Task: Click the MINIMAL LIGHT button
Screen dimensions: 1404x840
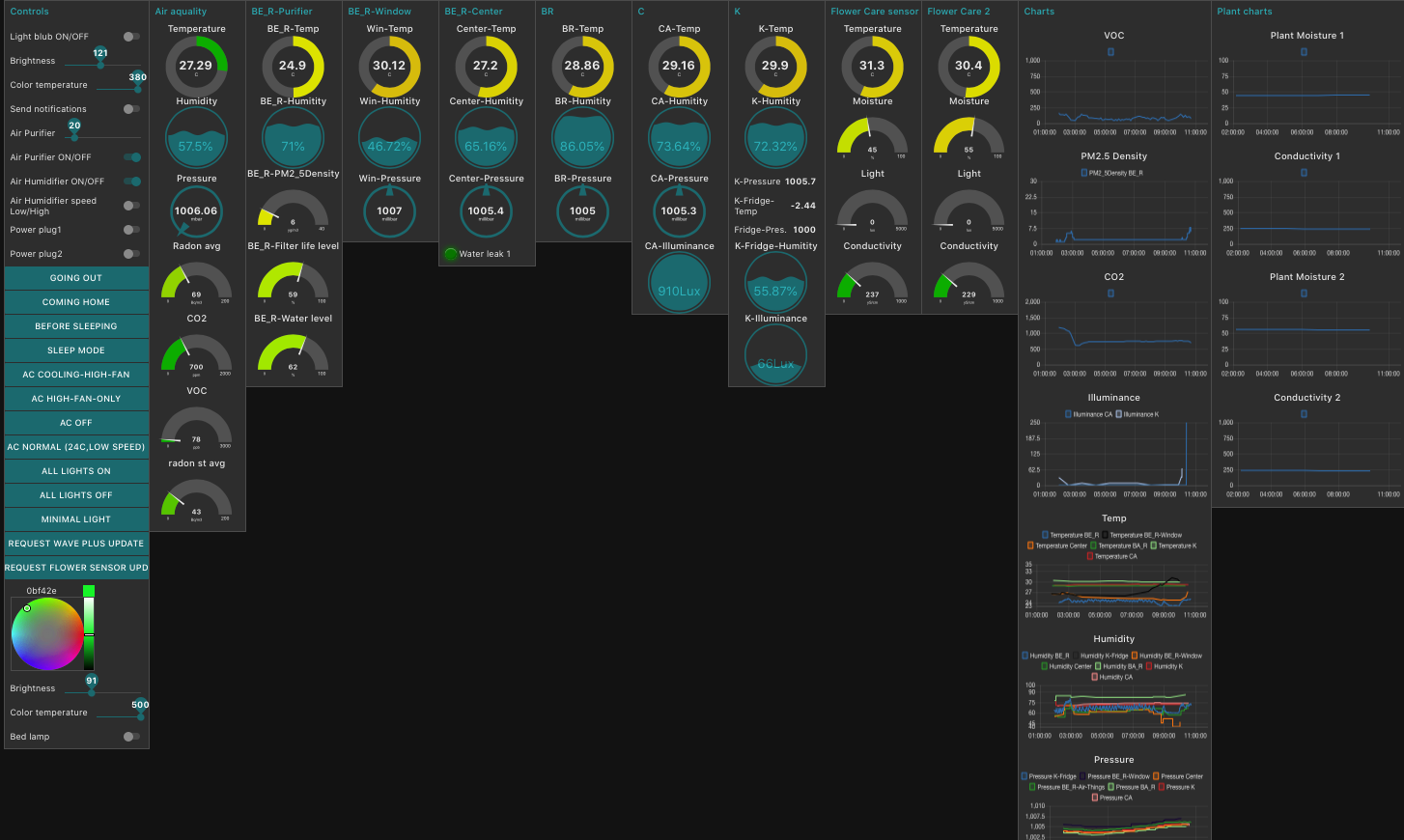Action: (76, 519)
